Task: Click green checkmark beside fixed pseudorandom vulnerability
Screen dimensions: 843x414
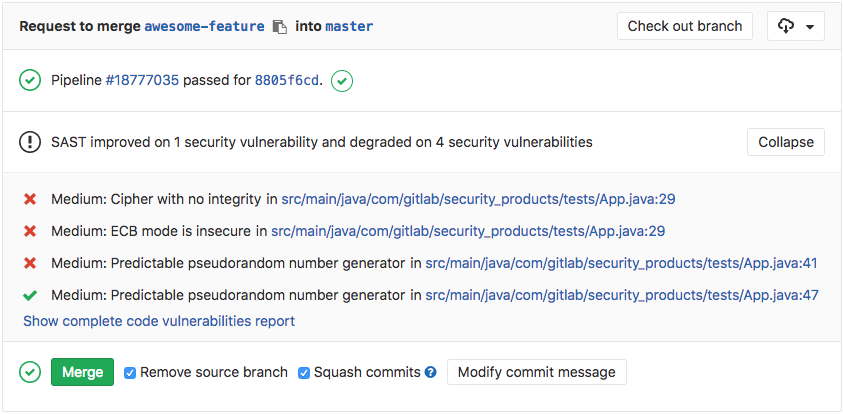Action: tap(30, 295)
